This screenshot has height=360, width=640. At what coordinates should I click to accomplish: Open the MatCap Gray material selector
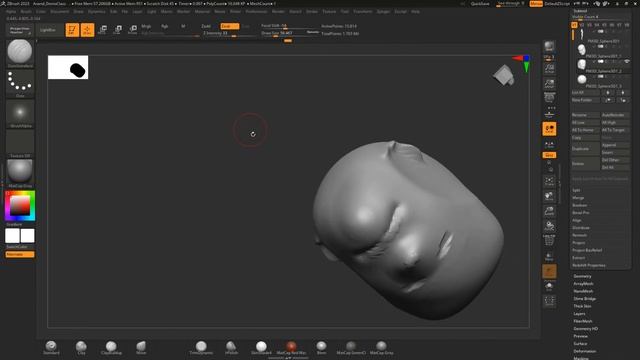[20, 172]
